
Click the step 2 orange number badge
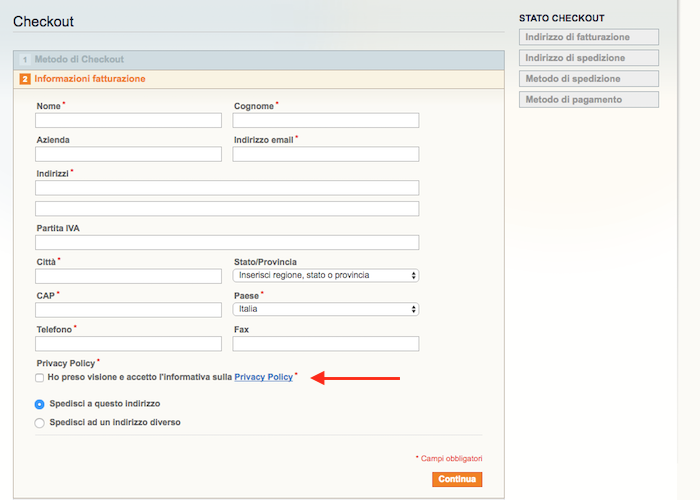click(x=25, y=79)
